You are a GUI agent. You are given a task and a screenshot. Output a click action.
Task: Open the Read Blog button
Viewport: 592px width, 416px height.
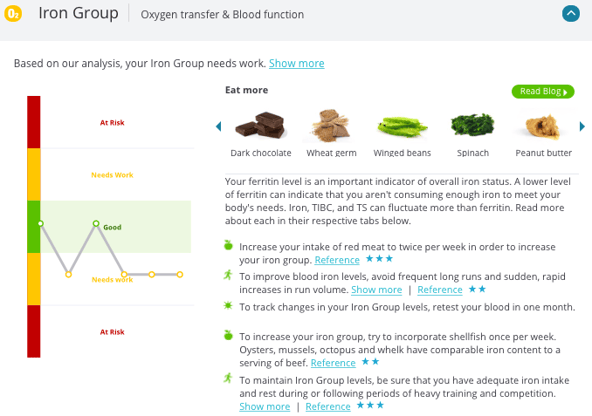(543, 91)
